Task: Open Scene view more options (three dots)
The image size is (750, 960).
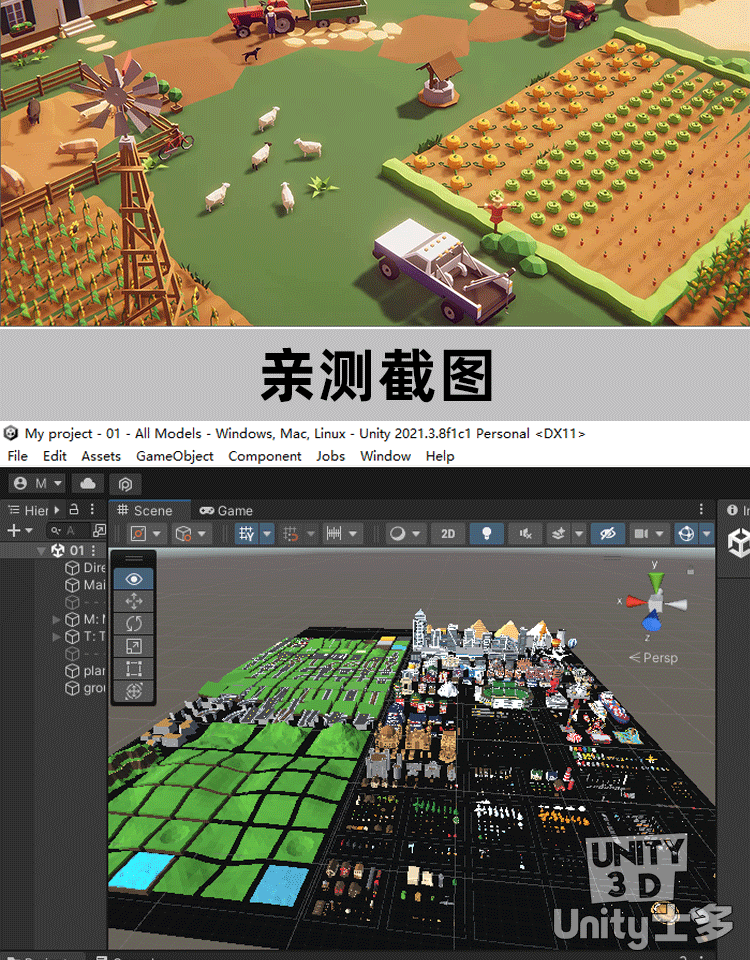Action: pos(702,509)
